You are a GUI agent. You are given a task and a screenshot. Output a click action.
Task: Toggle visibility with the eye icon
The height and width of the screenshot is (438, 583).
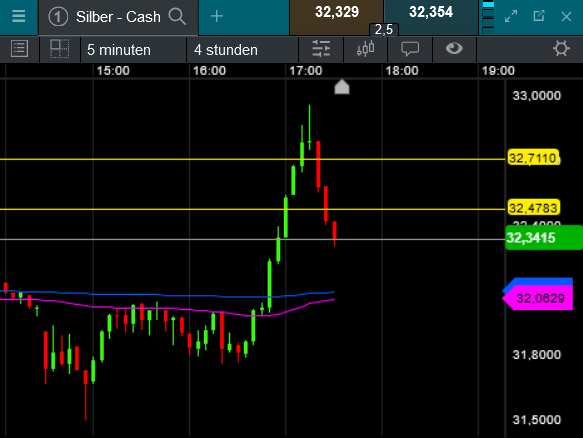pos(454,48)
